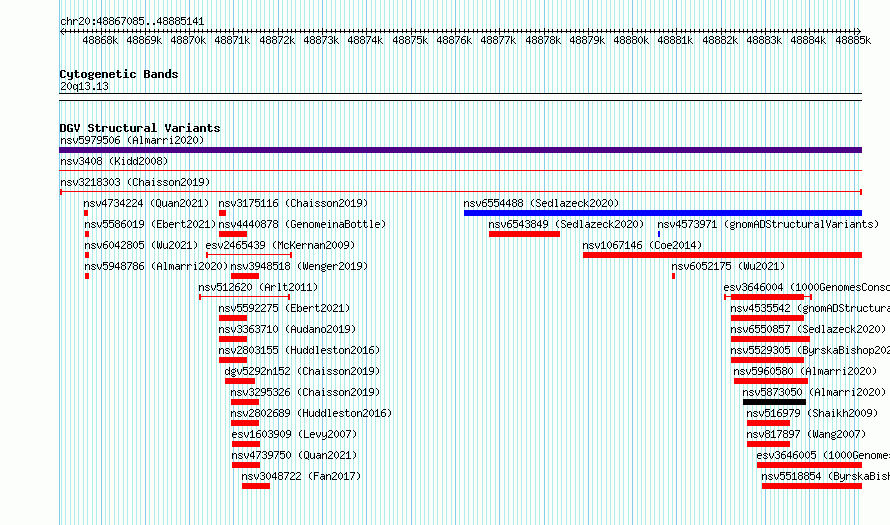Click nsv6543849 (Sedlazeck2020) red bar
The width and height of the screenshot is (890, 525).
(x=524, y=234)
